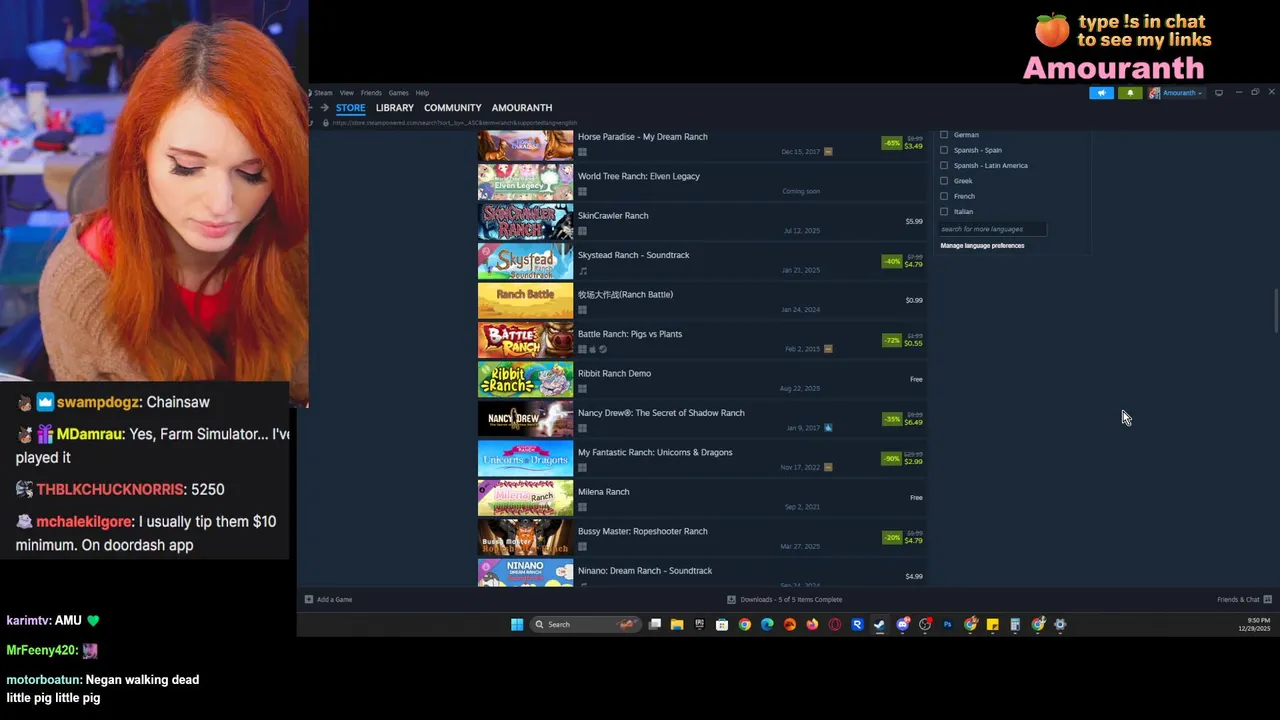Open Discord from the taskbar
The image size is (1280, 720).
click(x=903, y=624)
